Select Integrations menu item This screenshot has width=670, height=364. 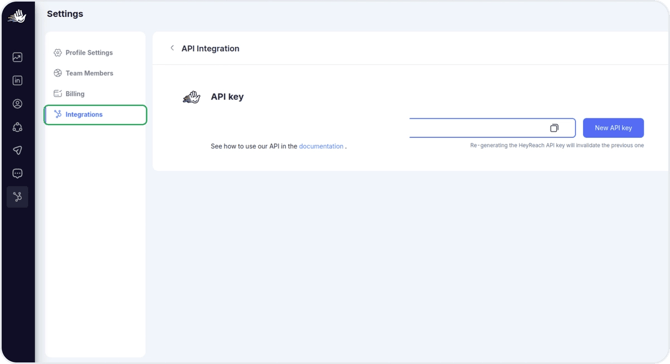coord(95,114)
